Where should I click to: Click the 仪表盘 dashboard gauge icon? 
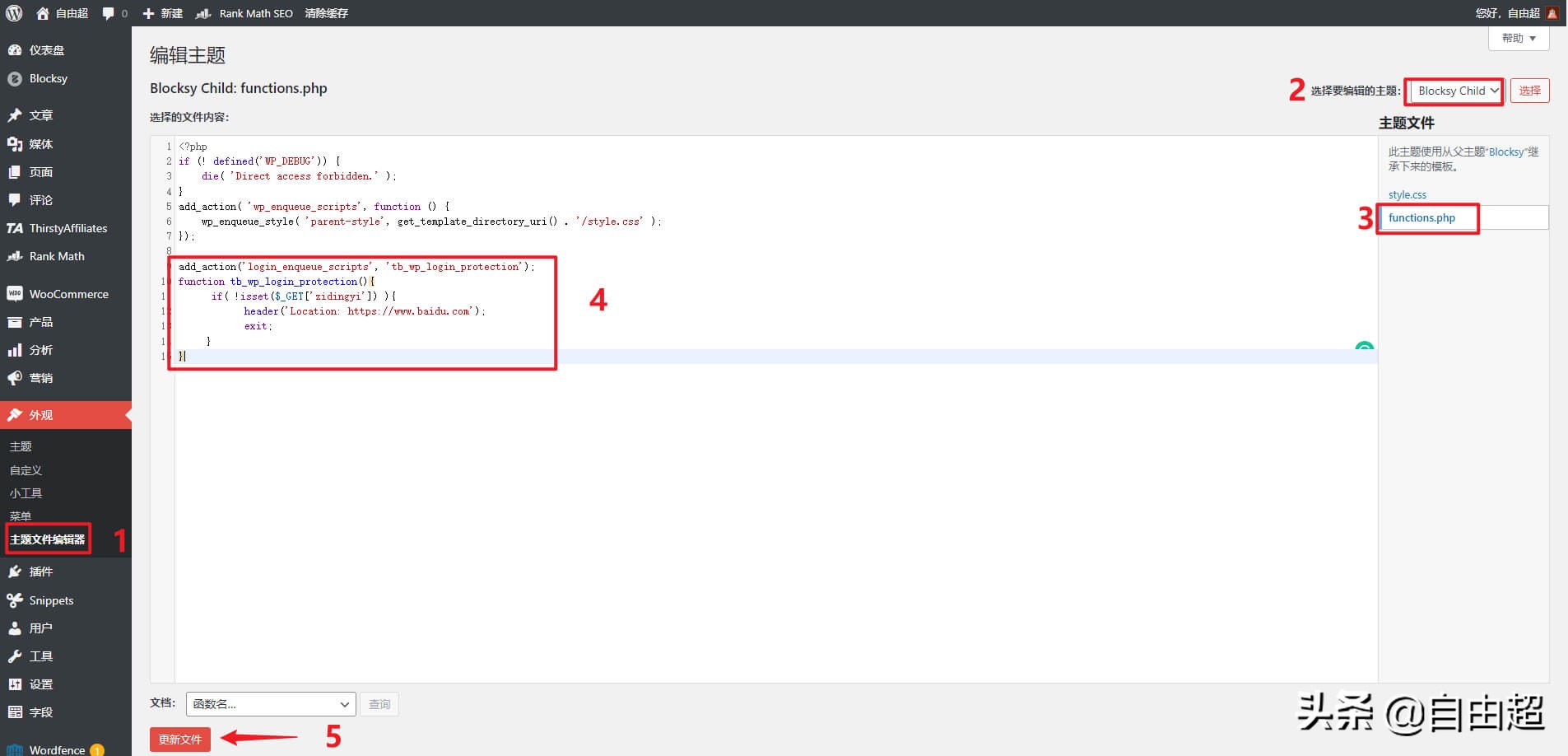(x=15, y=50)
